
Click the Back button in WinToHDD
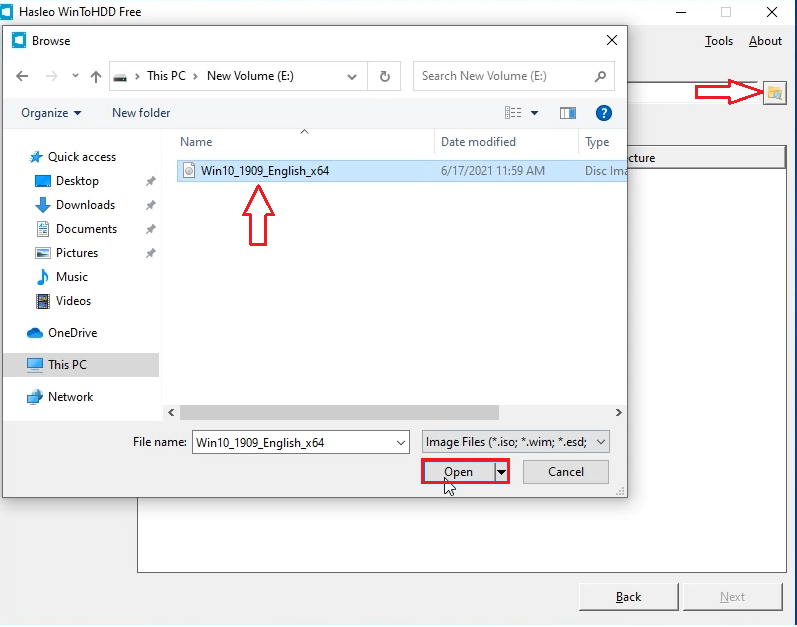(628, 597)
